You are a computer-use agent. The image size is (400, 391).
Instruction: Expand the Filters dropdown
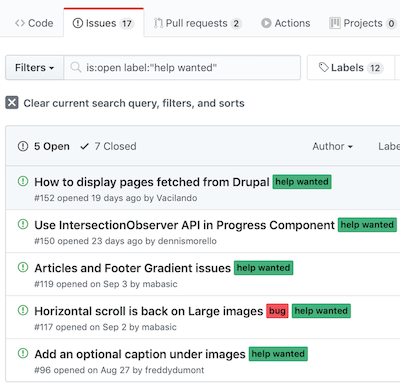coord(34,68)
